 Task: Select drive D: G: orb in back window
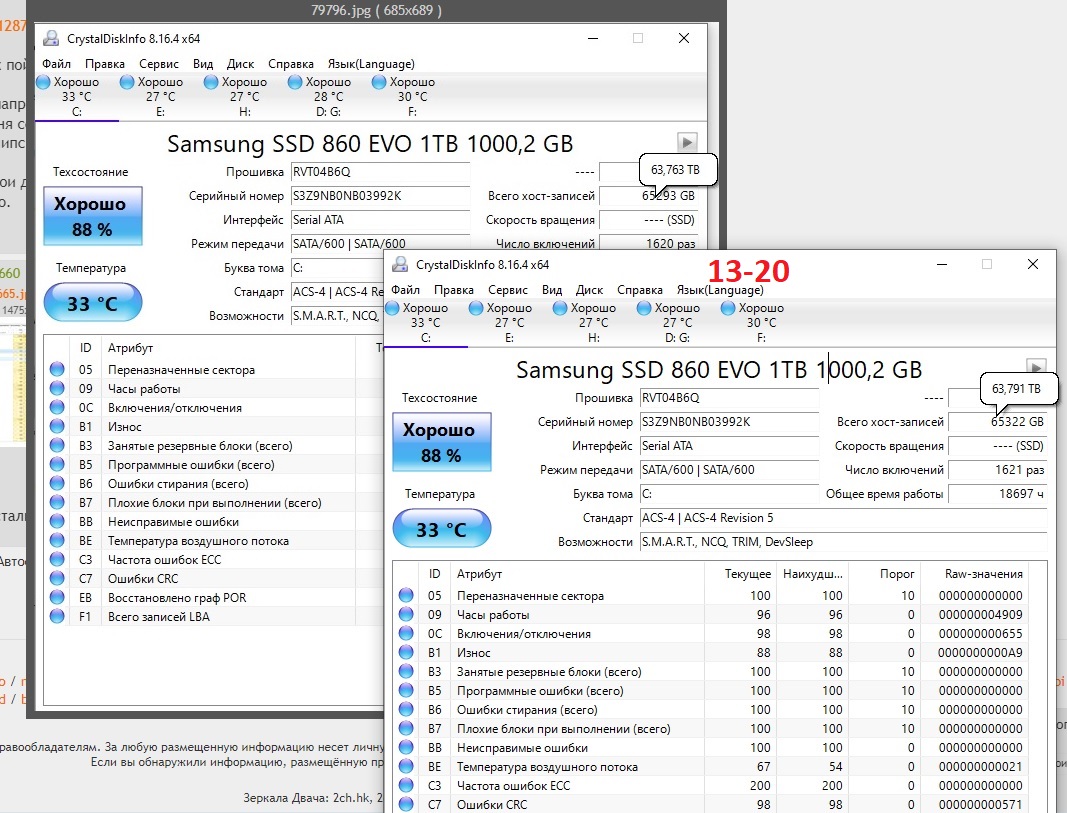pos(295,82)
